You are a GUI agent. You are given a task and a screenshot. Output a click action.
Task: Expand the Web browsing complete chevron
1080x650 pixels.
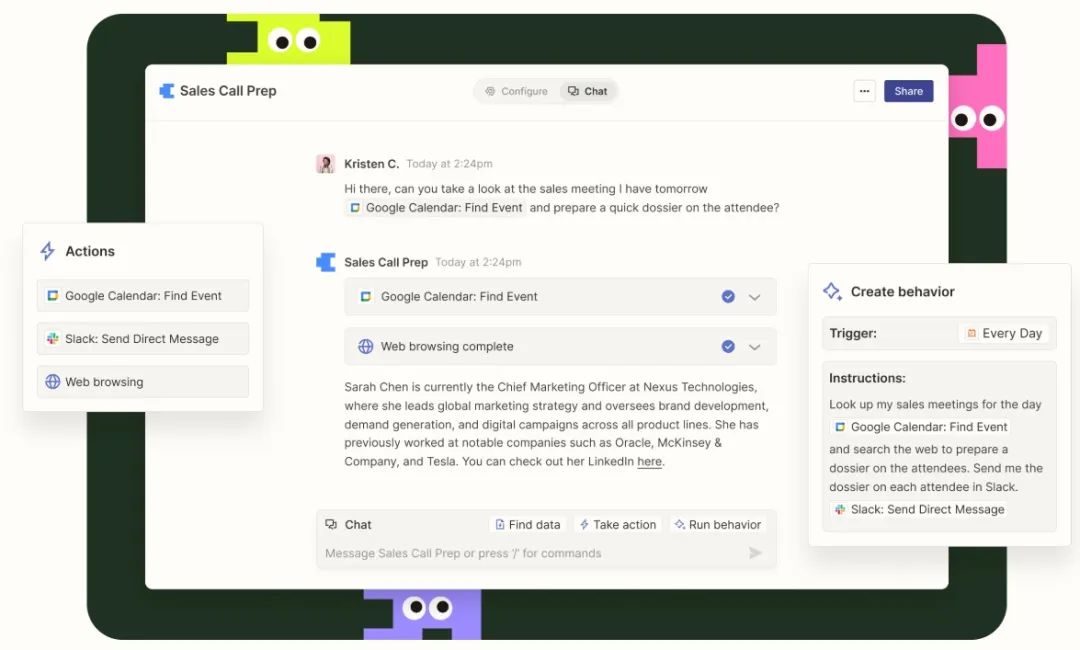click(755, 347)
